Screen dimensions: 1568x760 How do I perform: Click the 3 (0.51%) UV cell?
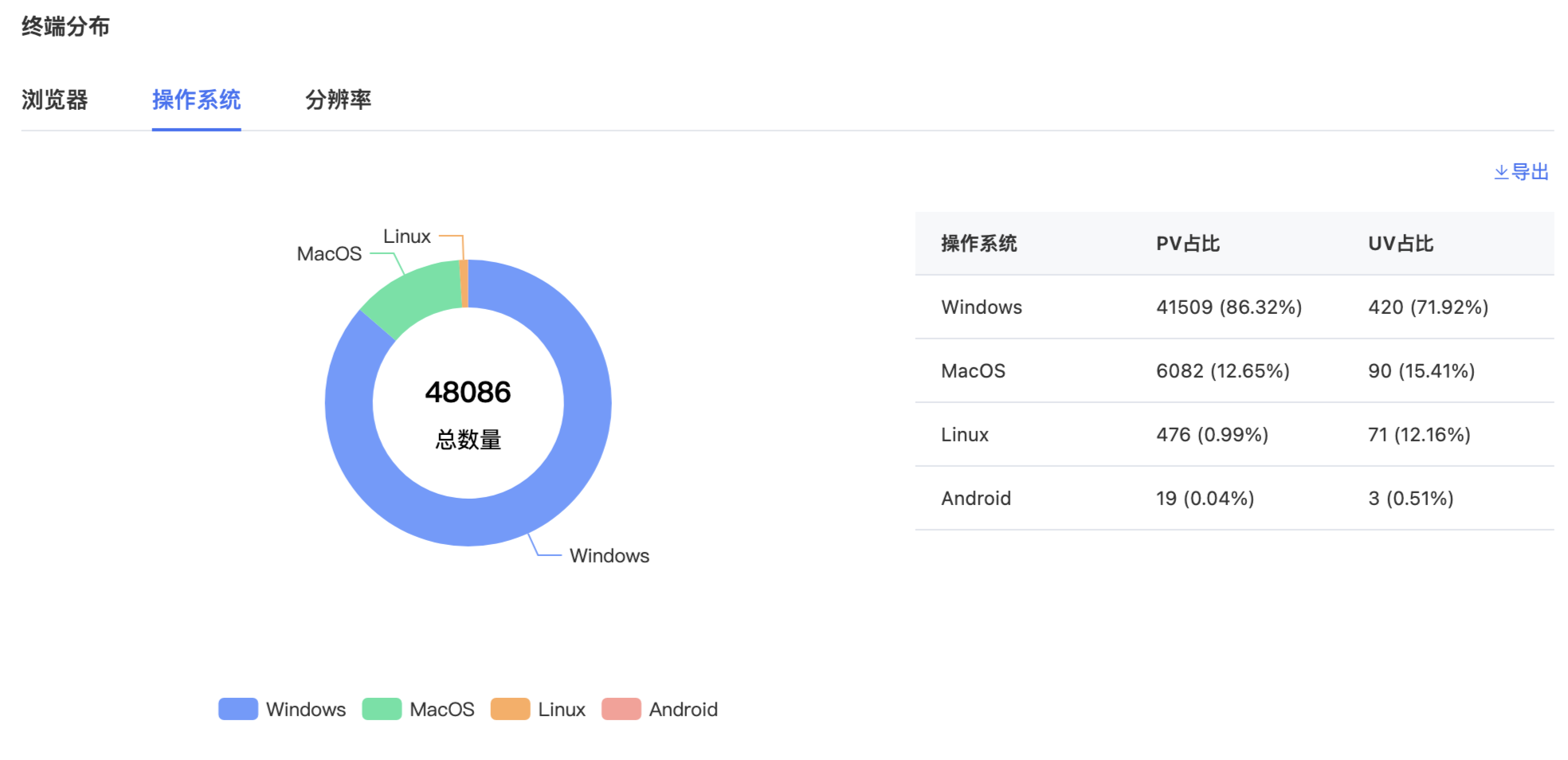[1410, 499]
